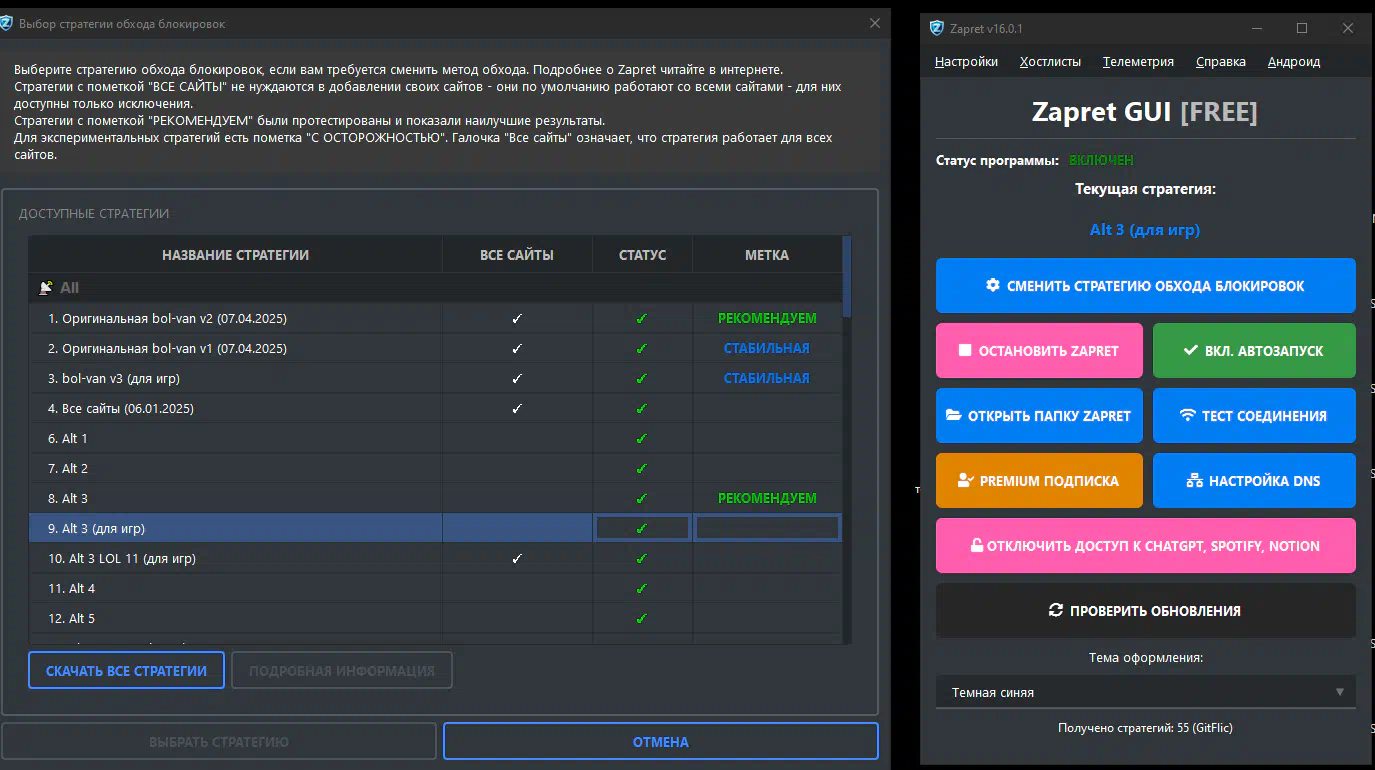The height and width of the screenshot is (770, 1375).
Task: Open the Телеметрия menu
Action: pos(1138,61)
